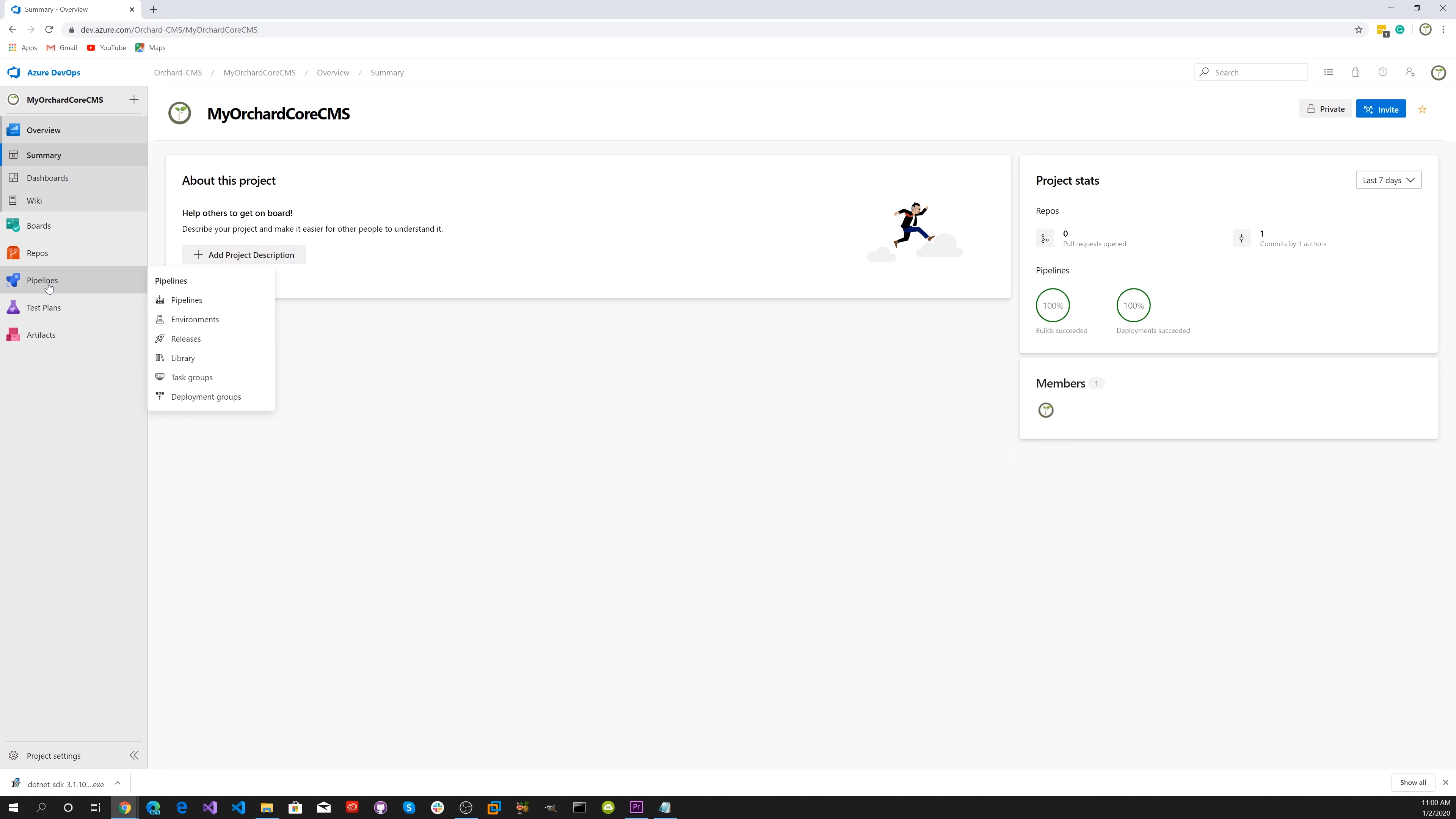The image size is (1456, 819).
Task: Select Library in the flyout menu
Action: click(x=211, y=358)
